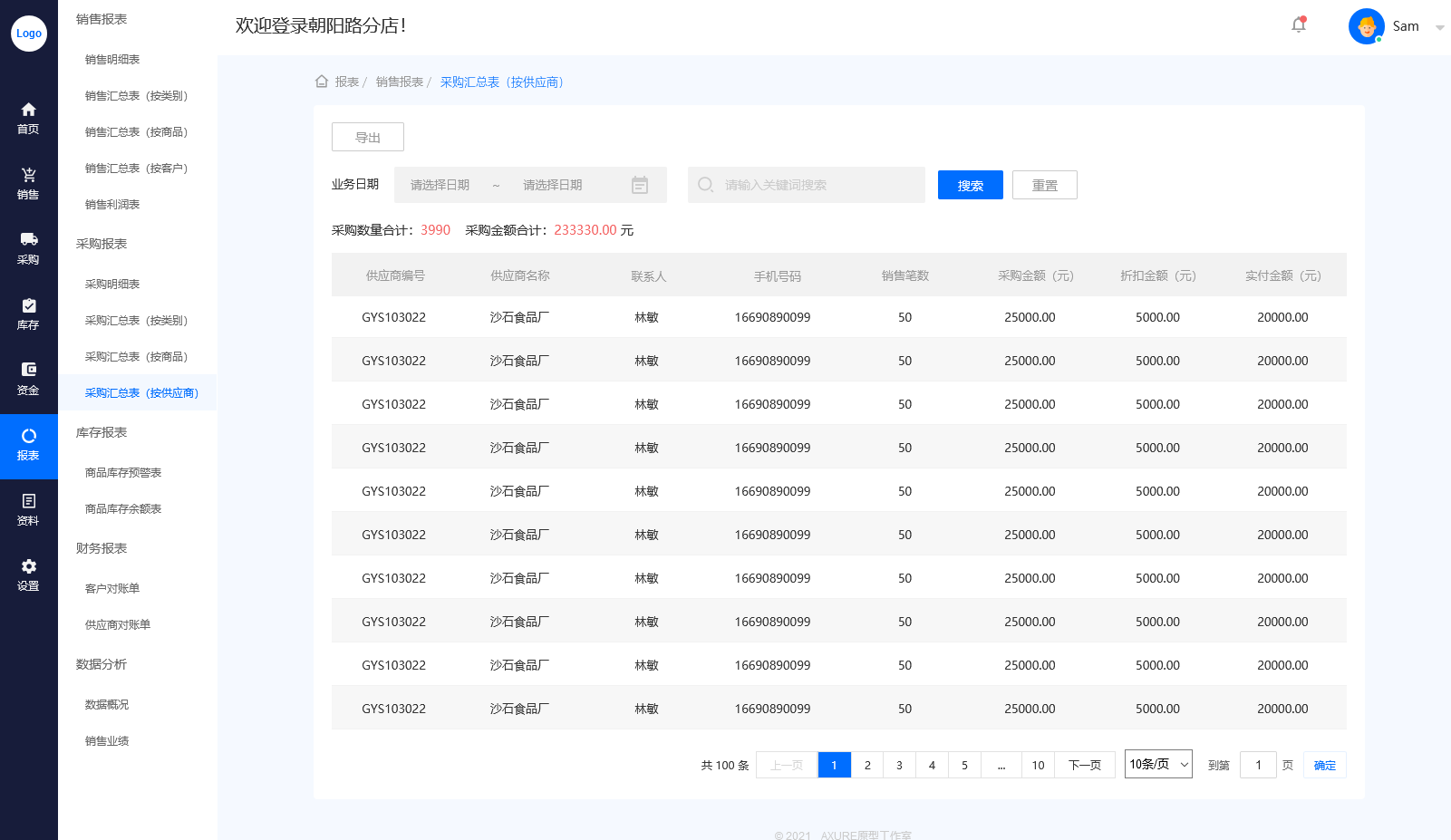Open 采购明细表 menu item
The height and width of the screenshot is (840, 1451).
tap(112, 285)
